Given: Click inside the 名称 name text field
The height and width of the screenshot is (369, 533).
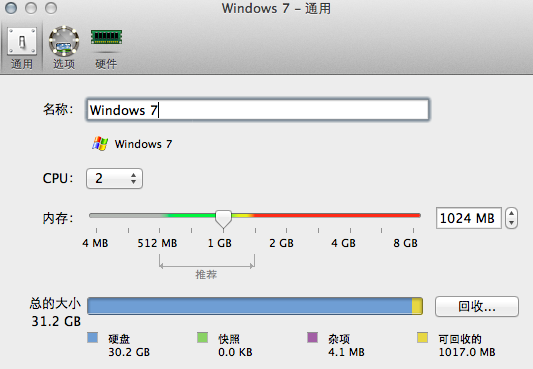Looking at the screenshot, I should click(x=258, y=110).
